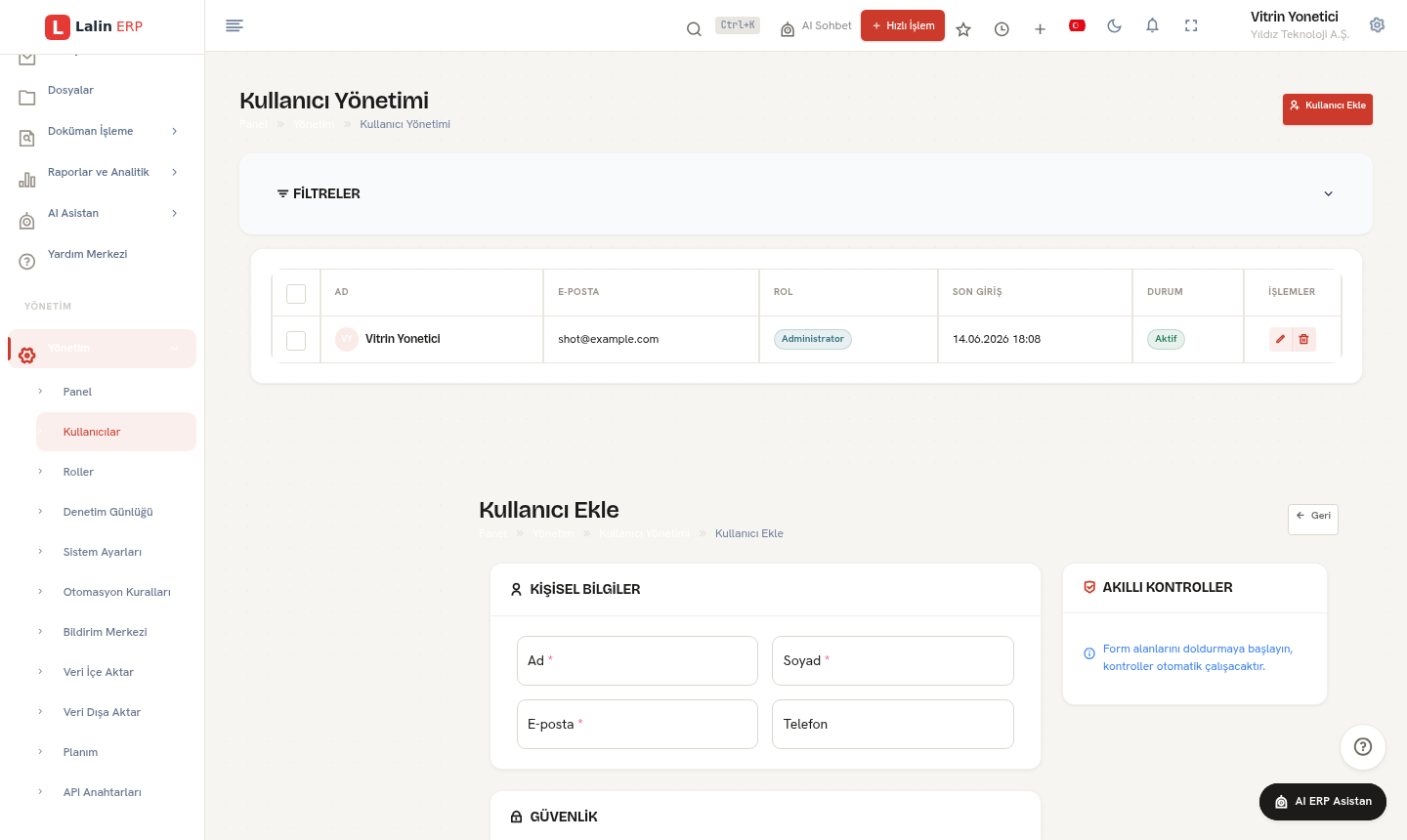Open the AI ERP Asistan button
This screenshot has width=1407, height=840.
pos(1323,801)
